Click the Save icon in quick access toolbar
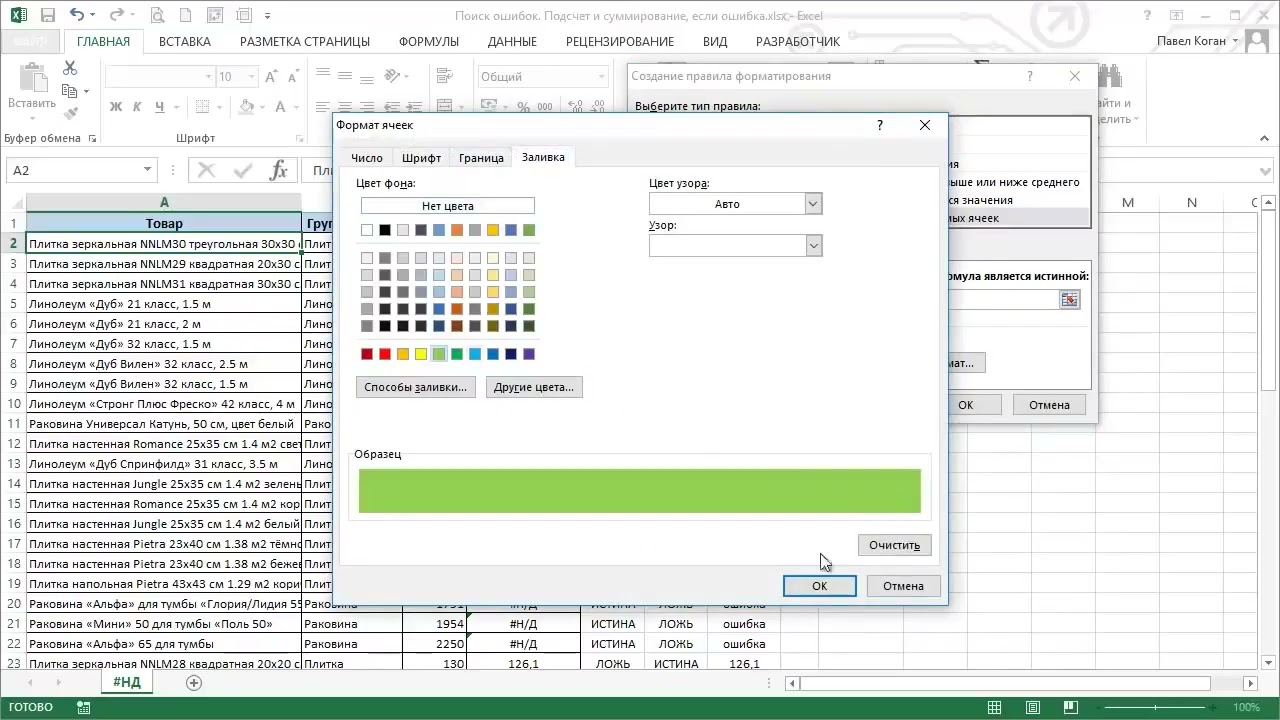Viewport: 1280px width, 720px height. pos(49,15)
